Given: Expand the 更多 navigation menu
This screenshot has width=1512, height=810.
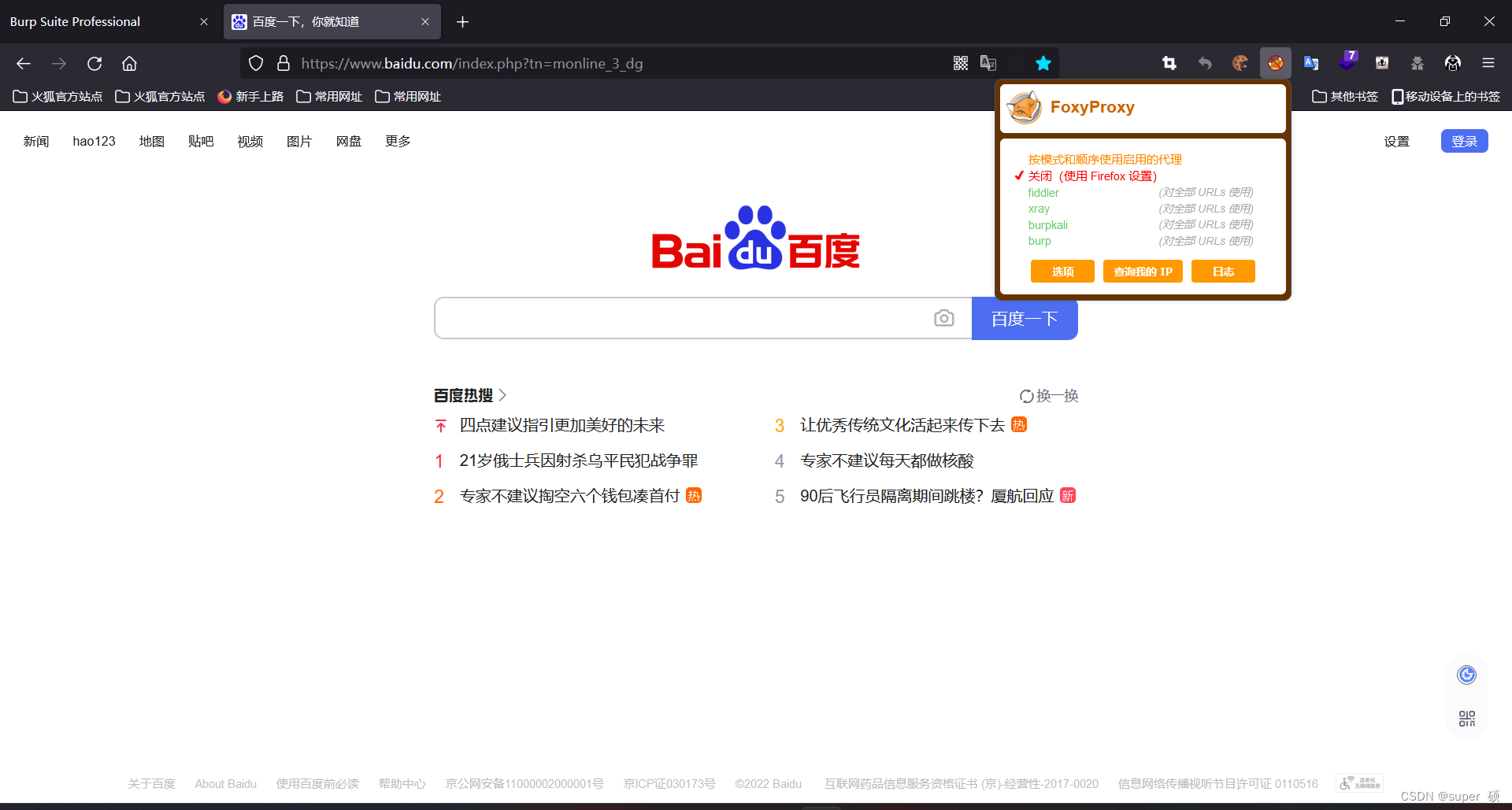Looking at the screenshot, I should pyautogui.click(x=398, y=142).
